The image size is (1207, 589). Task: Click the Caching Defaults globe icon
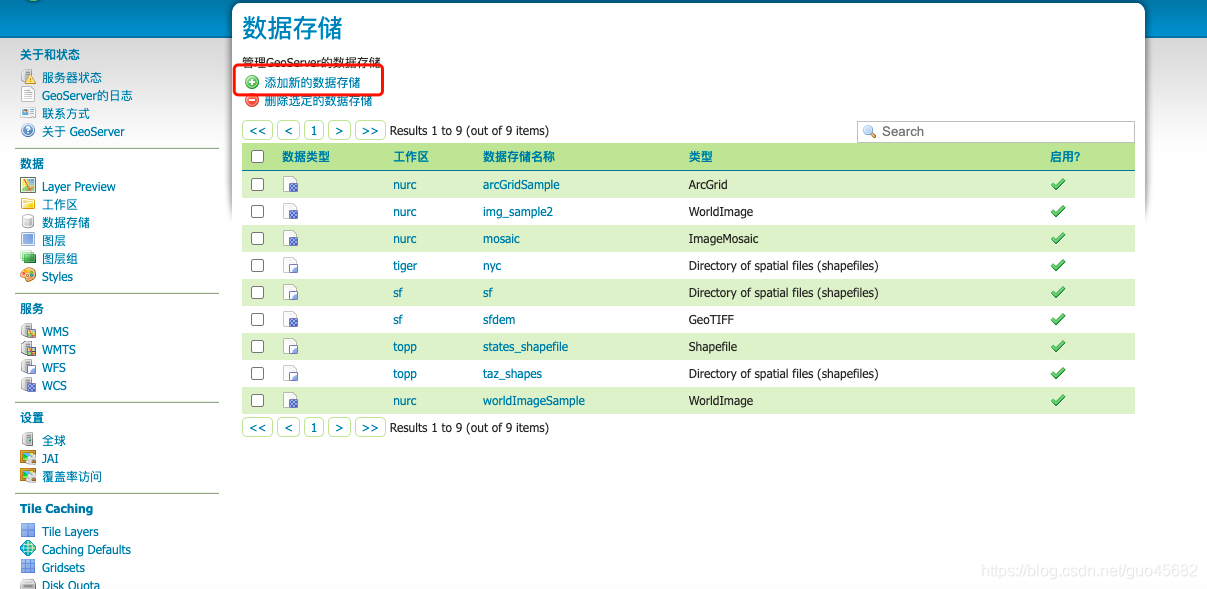coord(28,549)
